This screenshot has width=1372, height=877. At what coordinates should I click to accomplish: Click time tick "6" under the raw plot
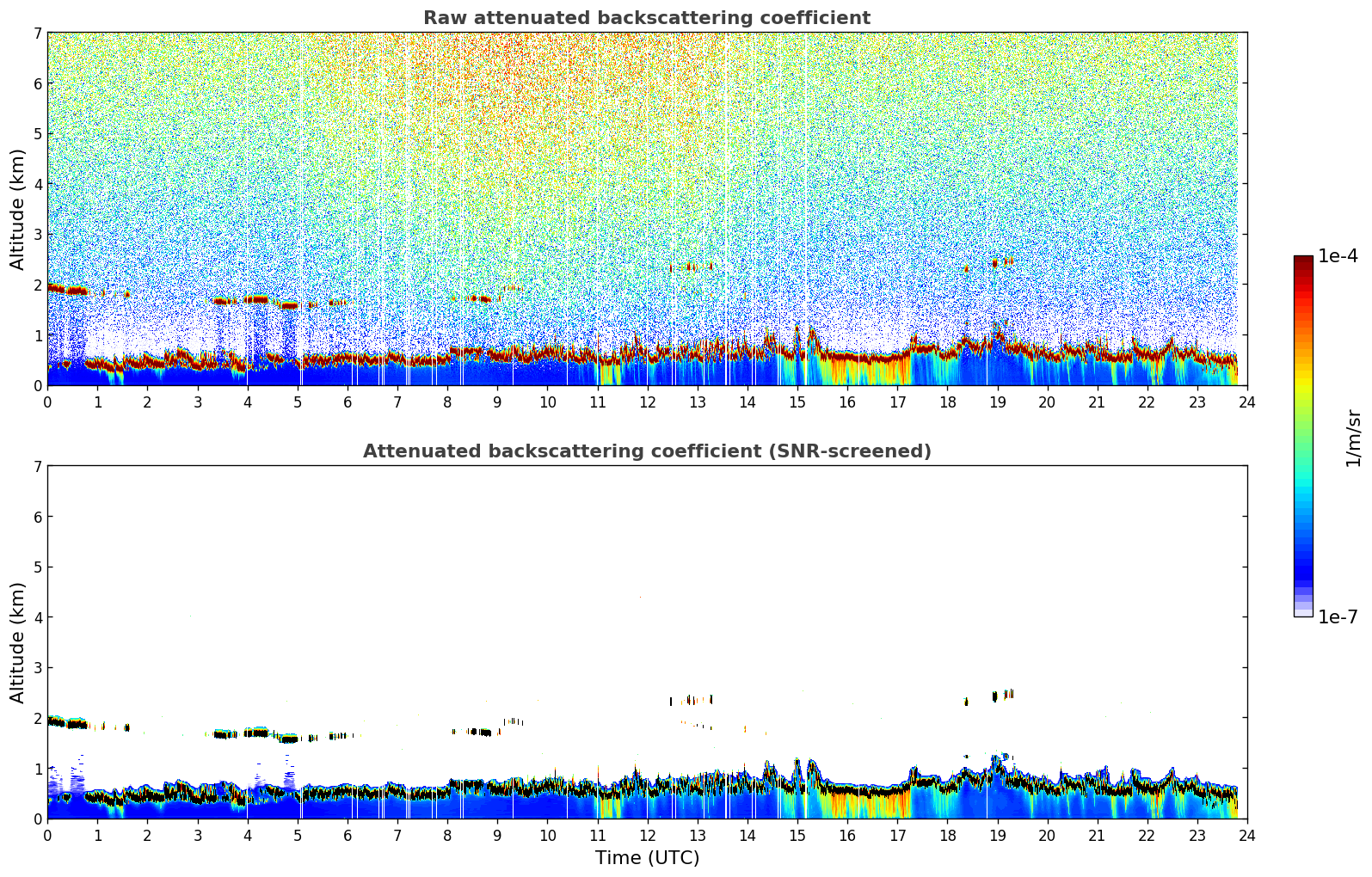click(348, 402)
